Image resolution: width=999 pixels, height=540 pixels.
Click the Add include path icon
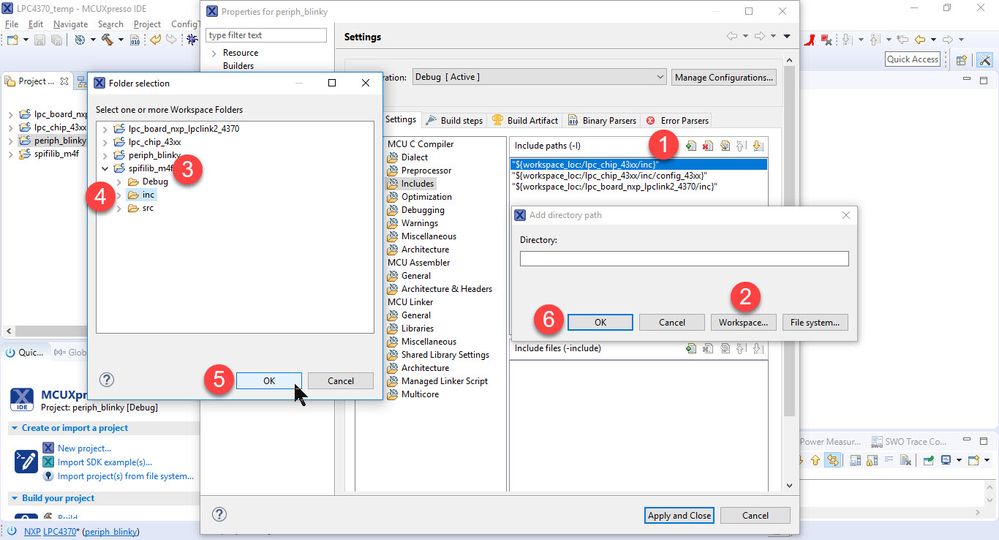coord(691,146)
